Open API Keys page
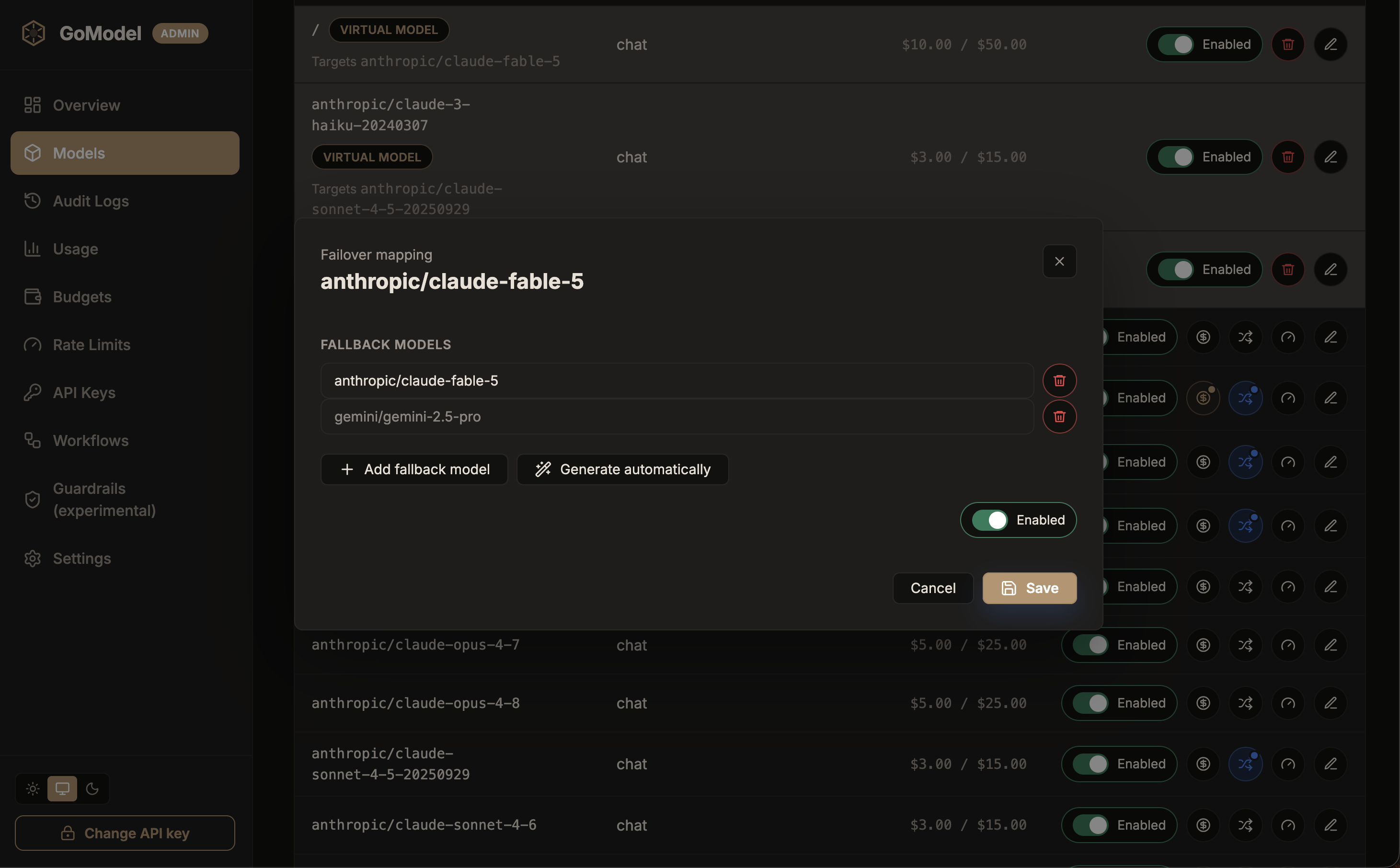This screenshot has width=1400, height=868. tap(125, 393)
